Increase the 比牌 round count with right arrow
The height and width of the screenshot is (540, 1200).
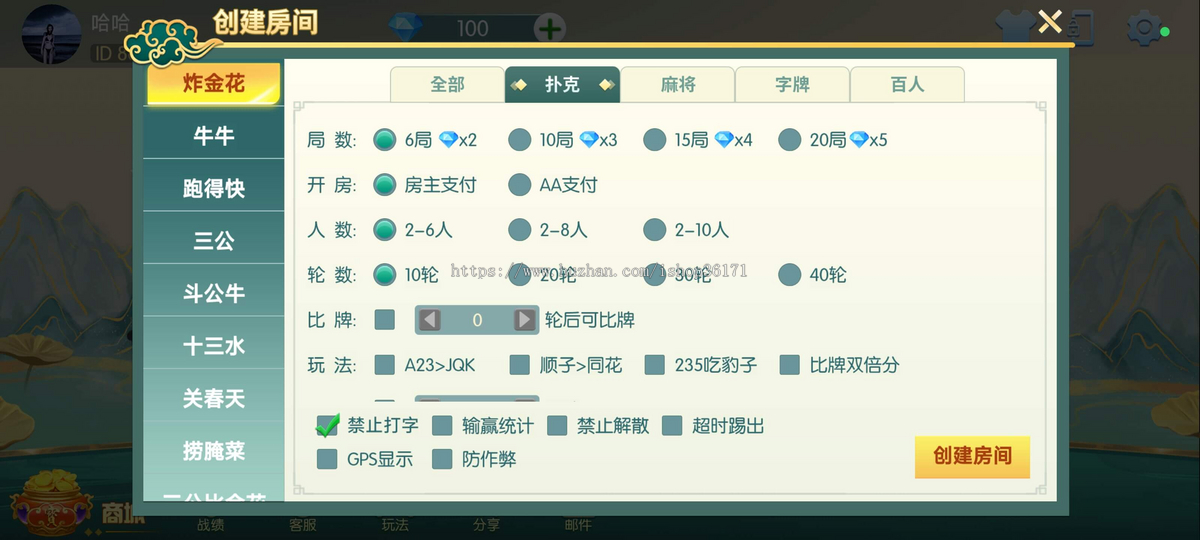(x=525, y=320)
